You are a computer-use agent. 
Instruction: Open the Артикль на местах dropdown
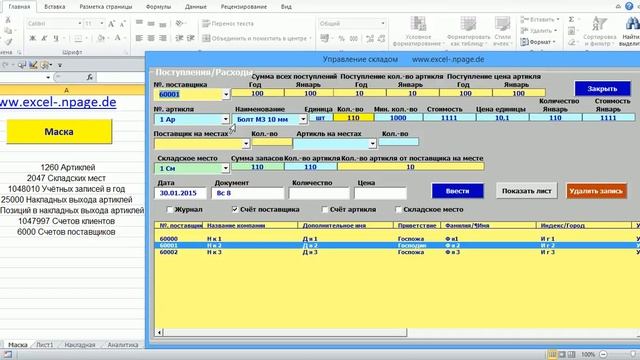coord(372,144)
